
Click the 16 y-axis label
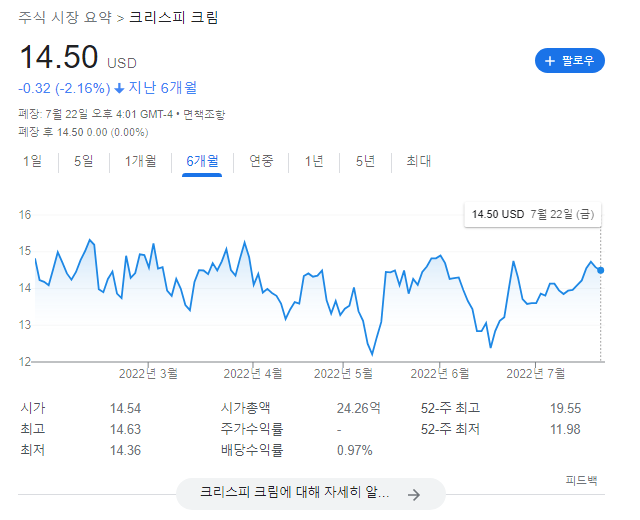pos(25,215)
